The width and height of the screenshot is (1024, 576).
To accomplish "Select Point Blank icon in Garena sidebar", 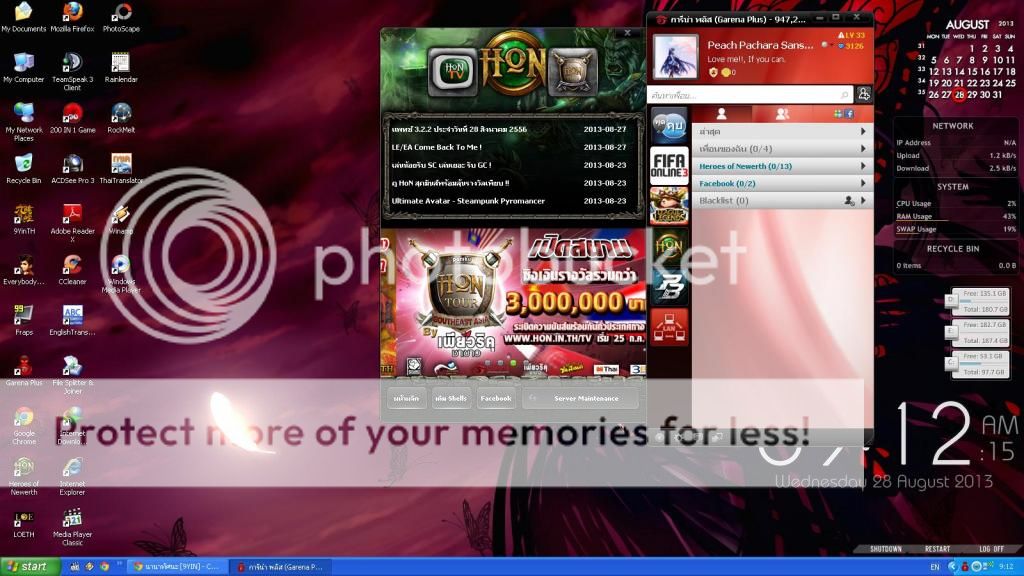I will point(669,286).
